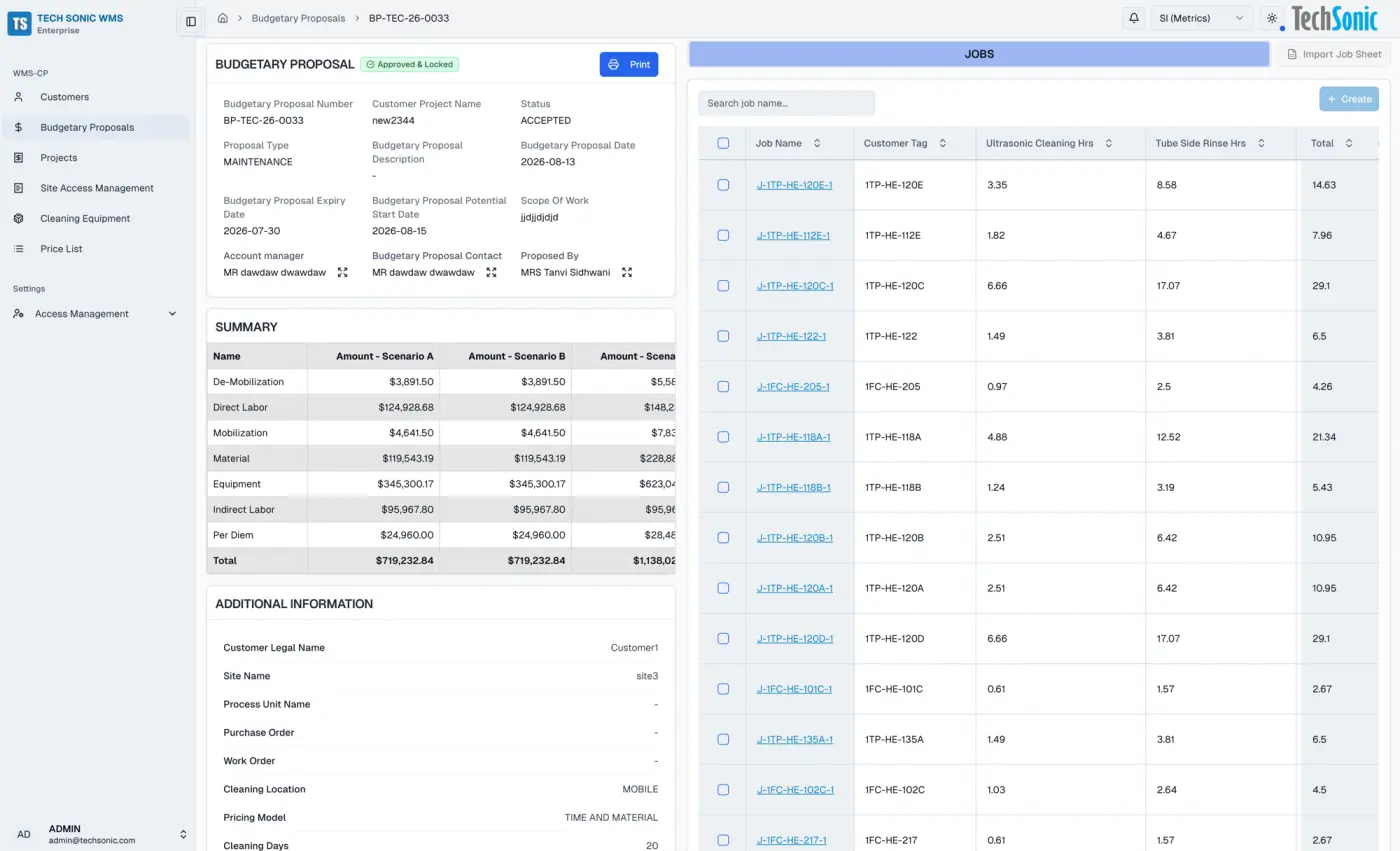The image size is (1400, 851).
Task: Open job link J-1FC-HE-217-1
Action: [x=792, y=840]
